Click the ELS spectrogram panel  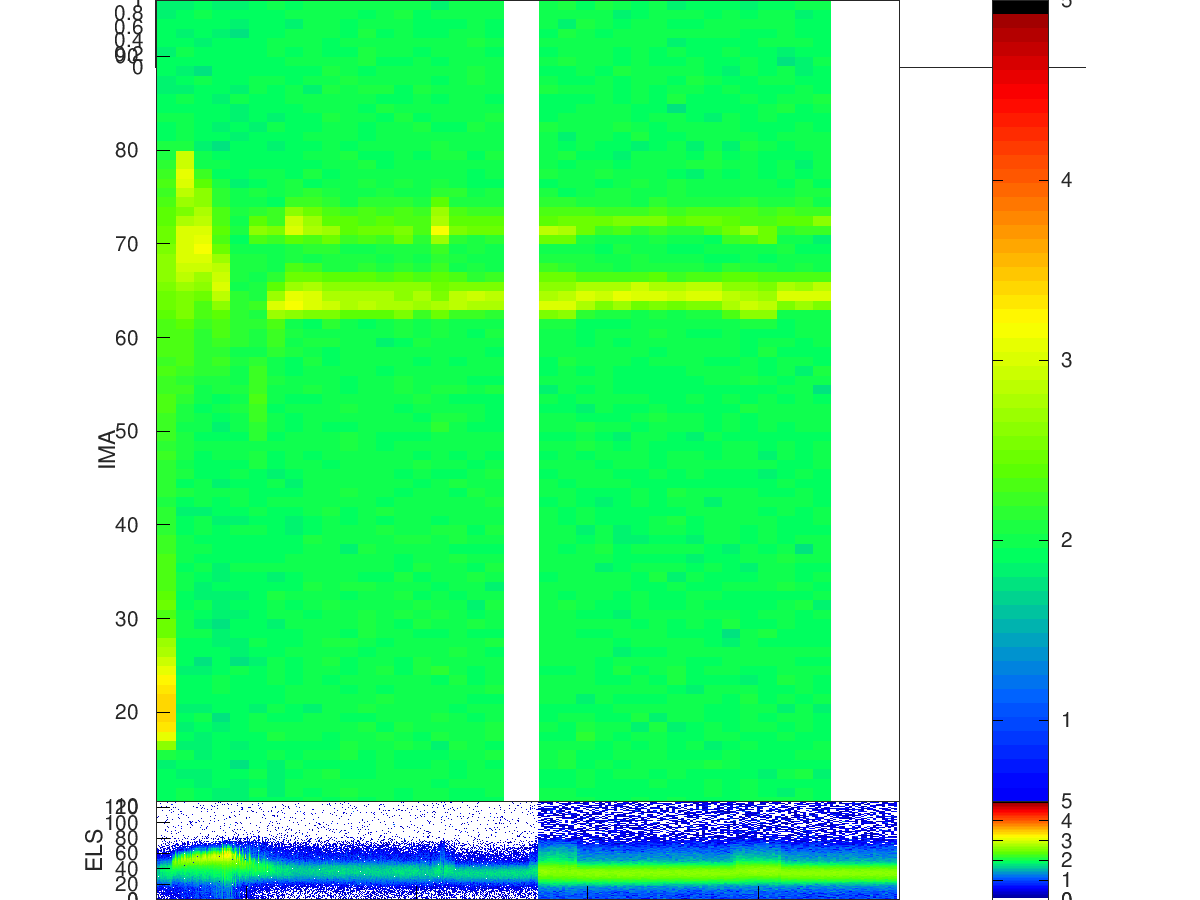click(527, 850)
